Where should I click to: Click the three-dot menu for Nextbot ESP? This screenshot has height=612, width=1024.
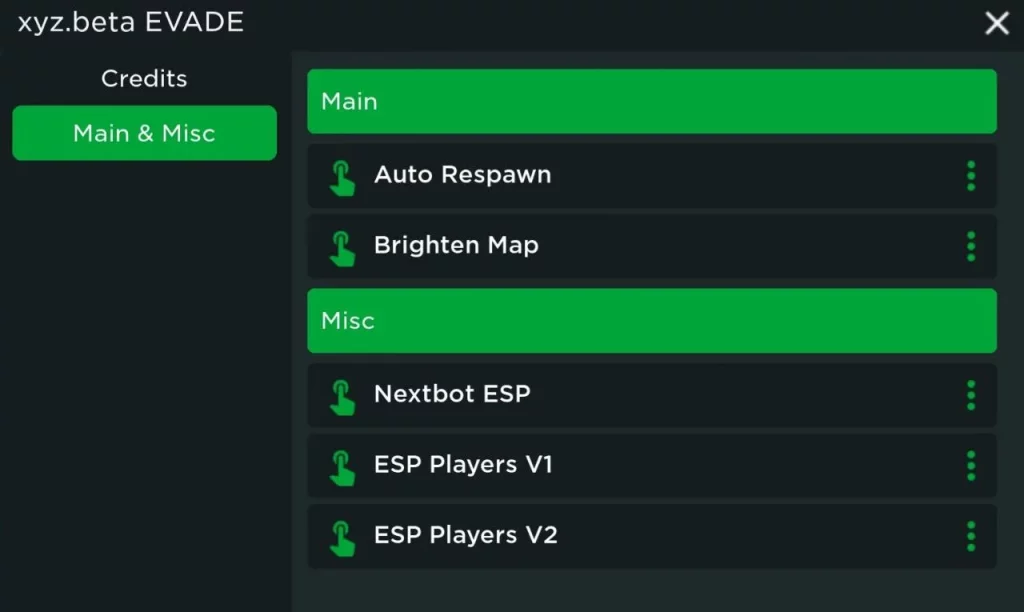point(970,395)
